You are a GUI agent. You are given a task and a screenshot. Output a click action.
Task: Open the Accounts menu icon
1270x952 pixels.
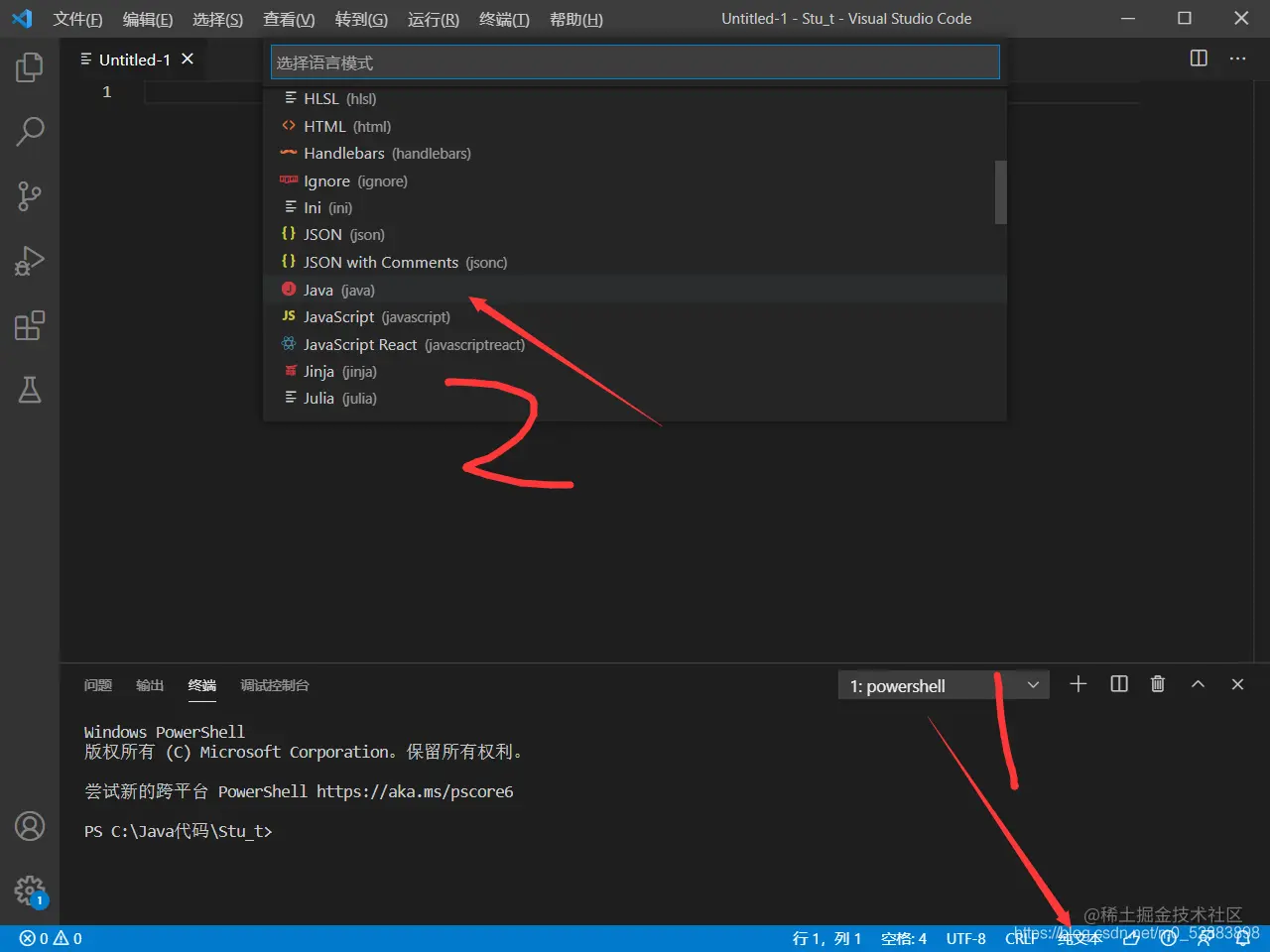click(x=30, y=826)
